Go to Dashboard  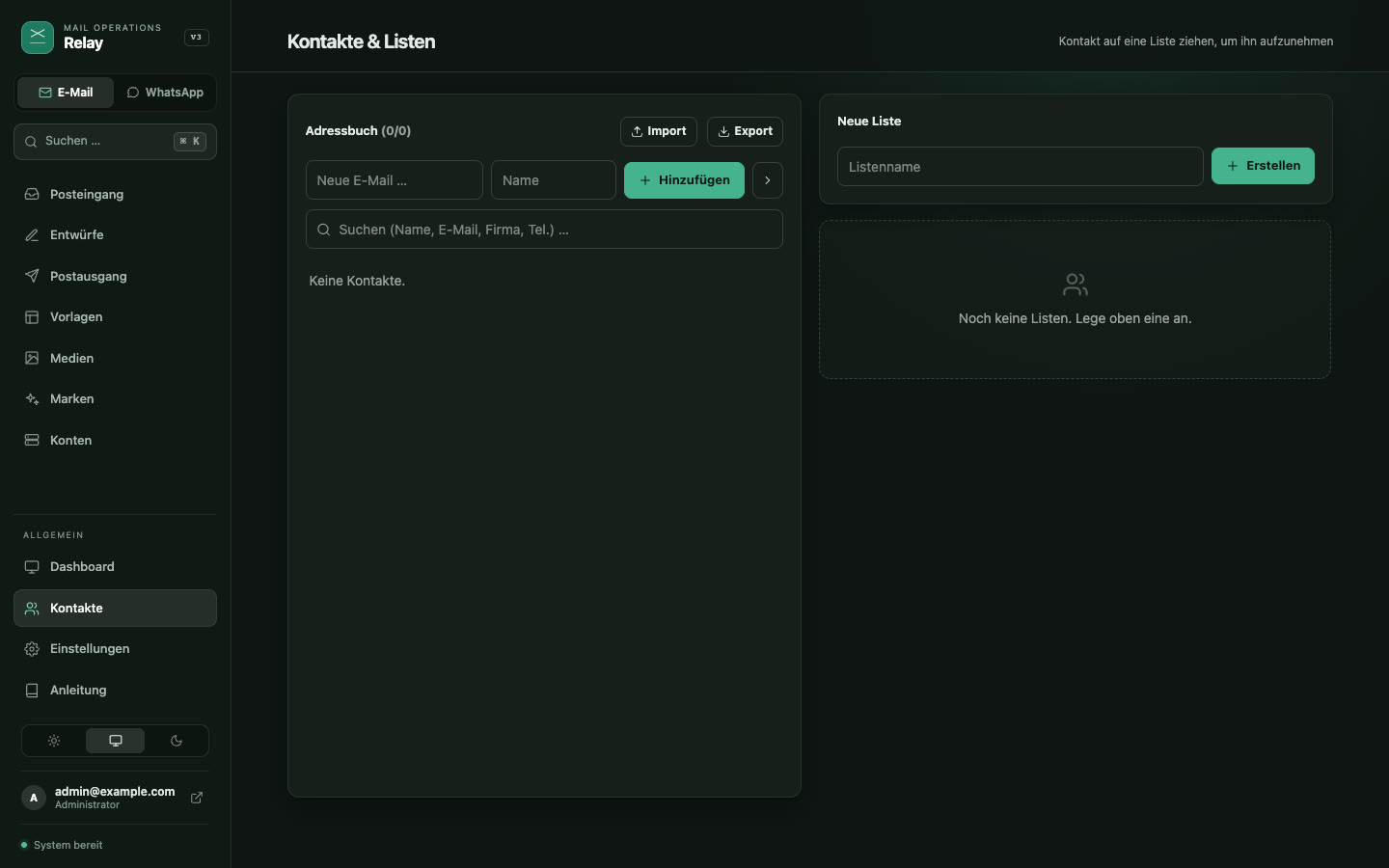115,567
